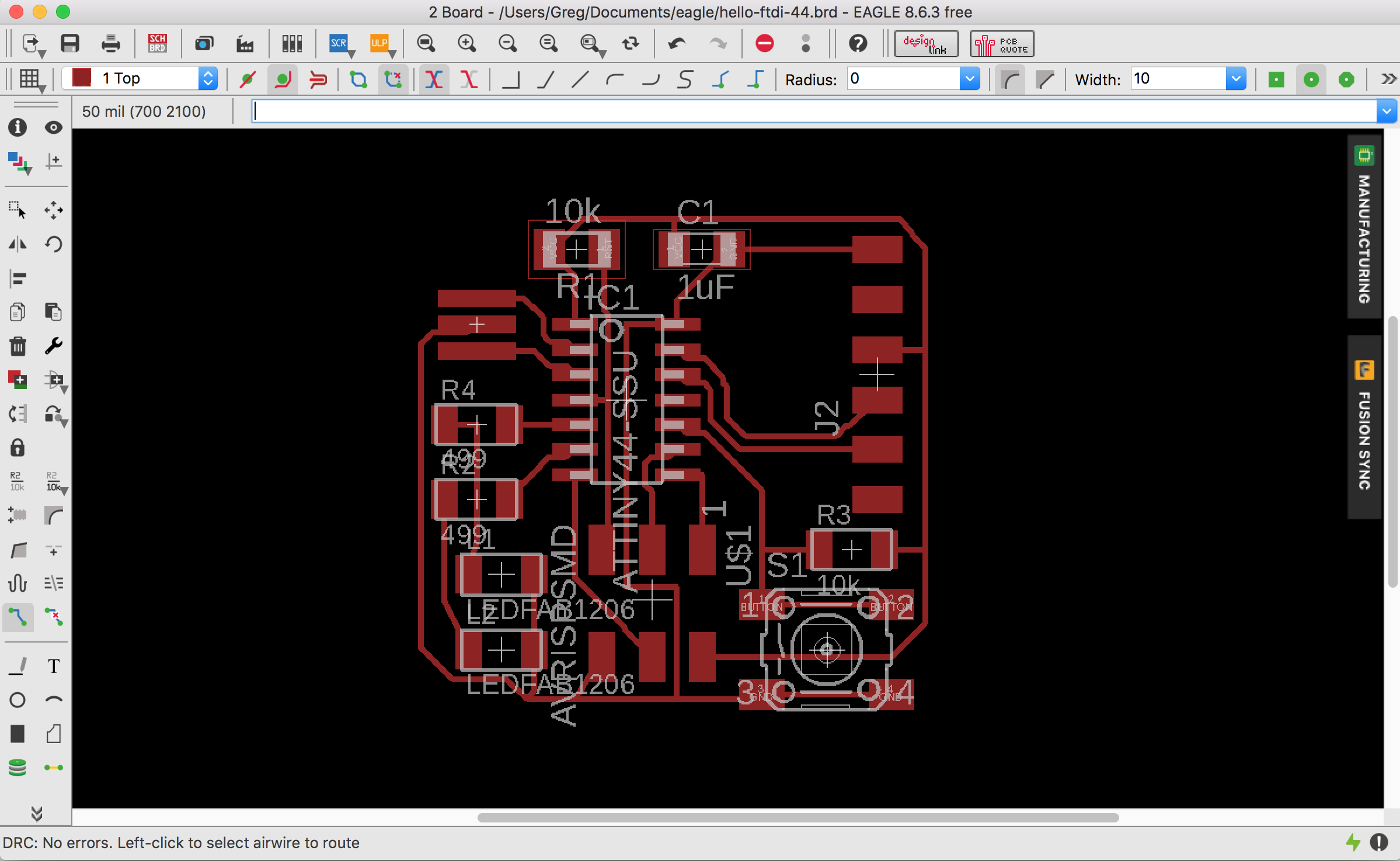
Task: Choose freehand S-curve wire bend
Action: pos(685,79)
